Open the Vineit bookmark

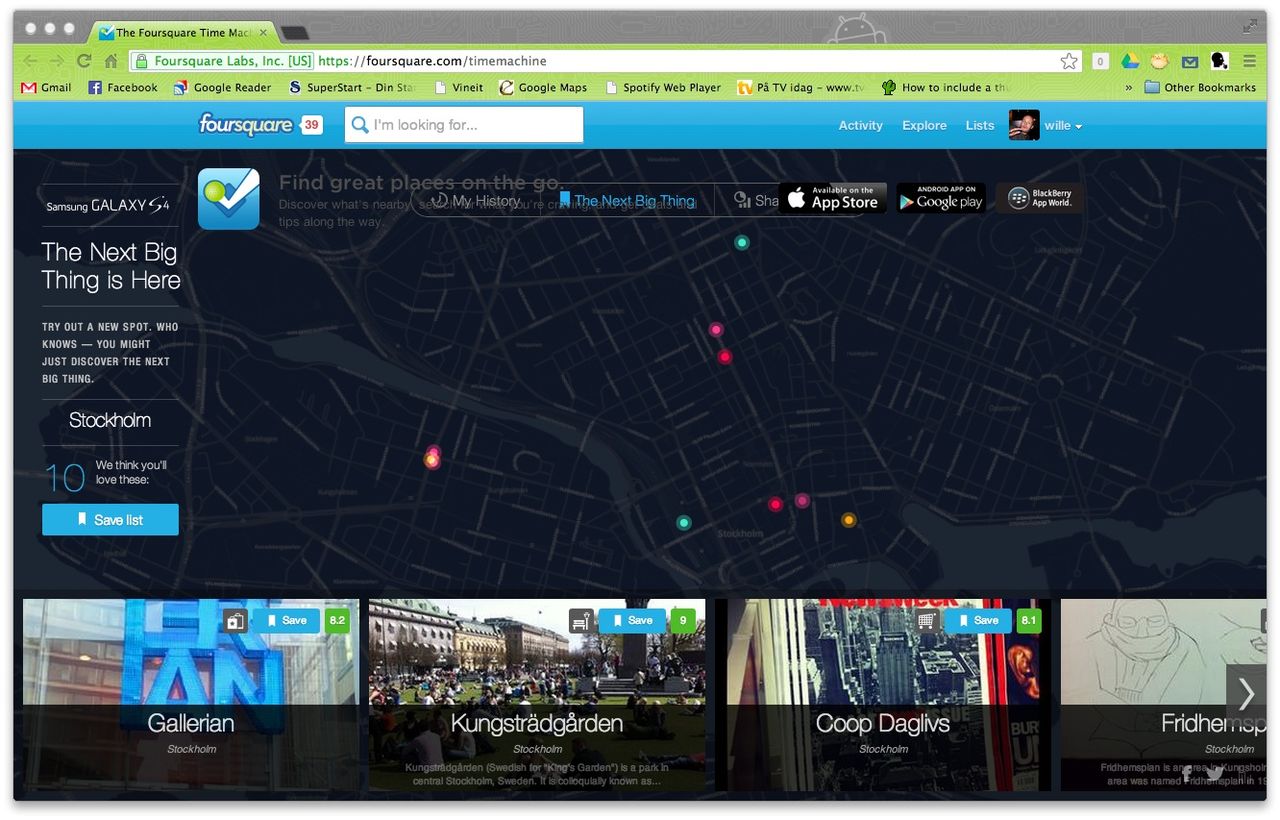coord(459,88)
